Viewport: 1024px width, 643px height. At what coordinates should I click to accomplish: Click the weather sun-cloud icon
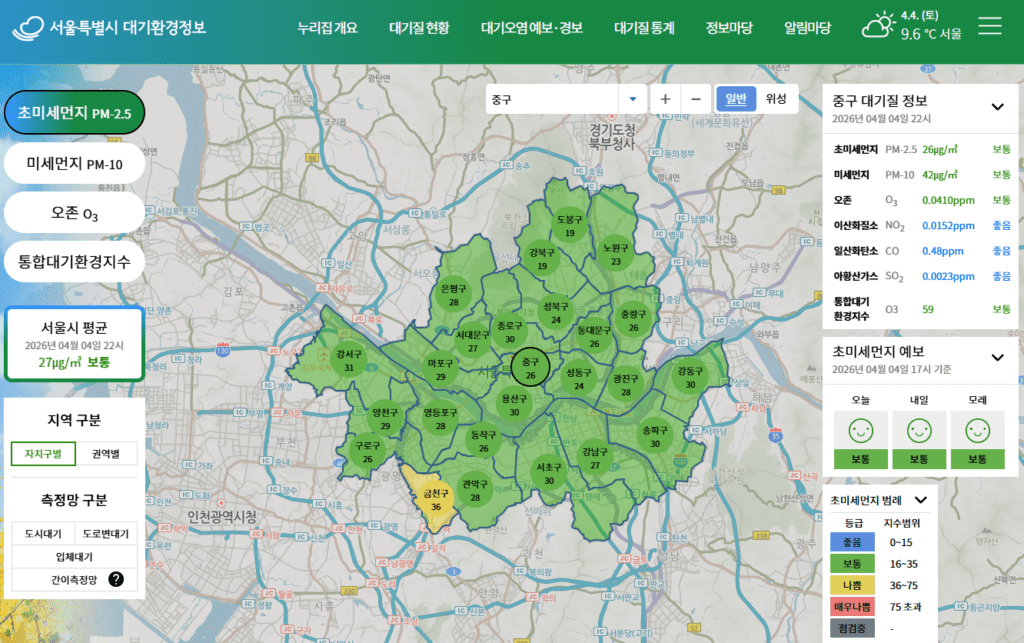point(879,26)
